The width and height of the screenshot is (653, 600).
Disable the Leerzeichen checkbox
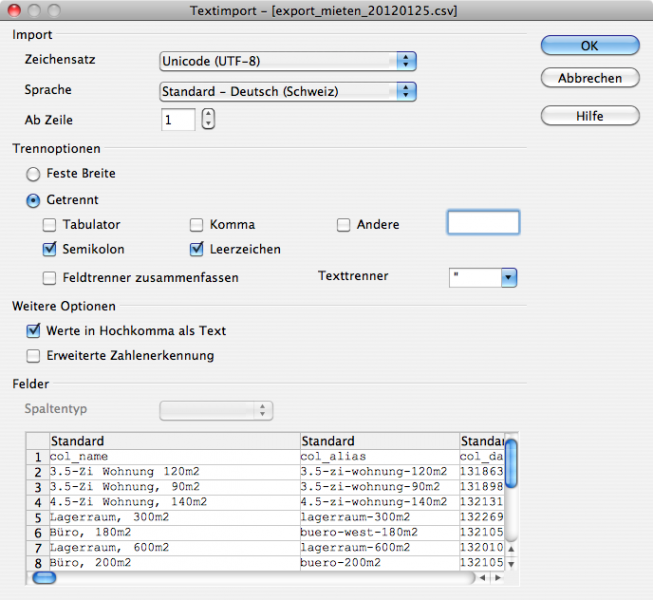click(197, 249)
